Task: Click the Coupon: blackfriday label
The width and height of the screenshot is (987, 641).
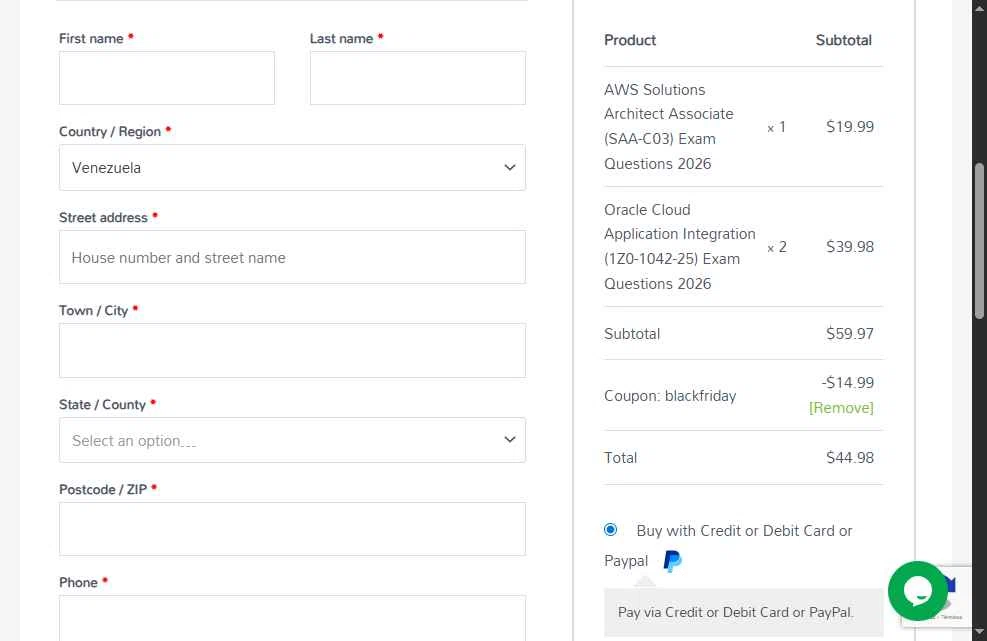Action: pyautogui.click(x=670, y=396)
